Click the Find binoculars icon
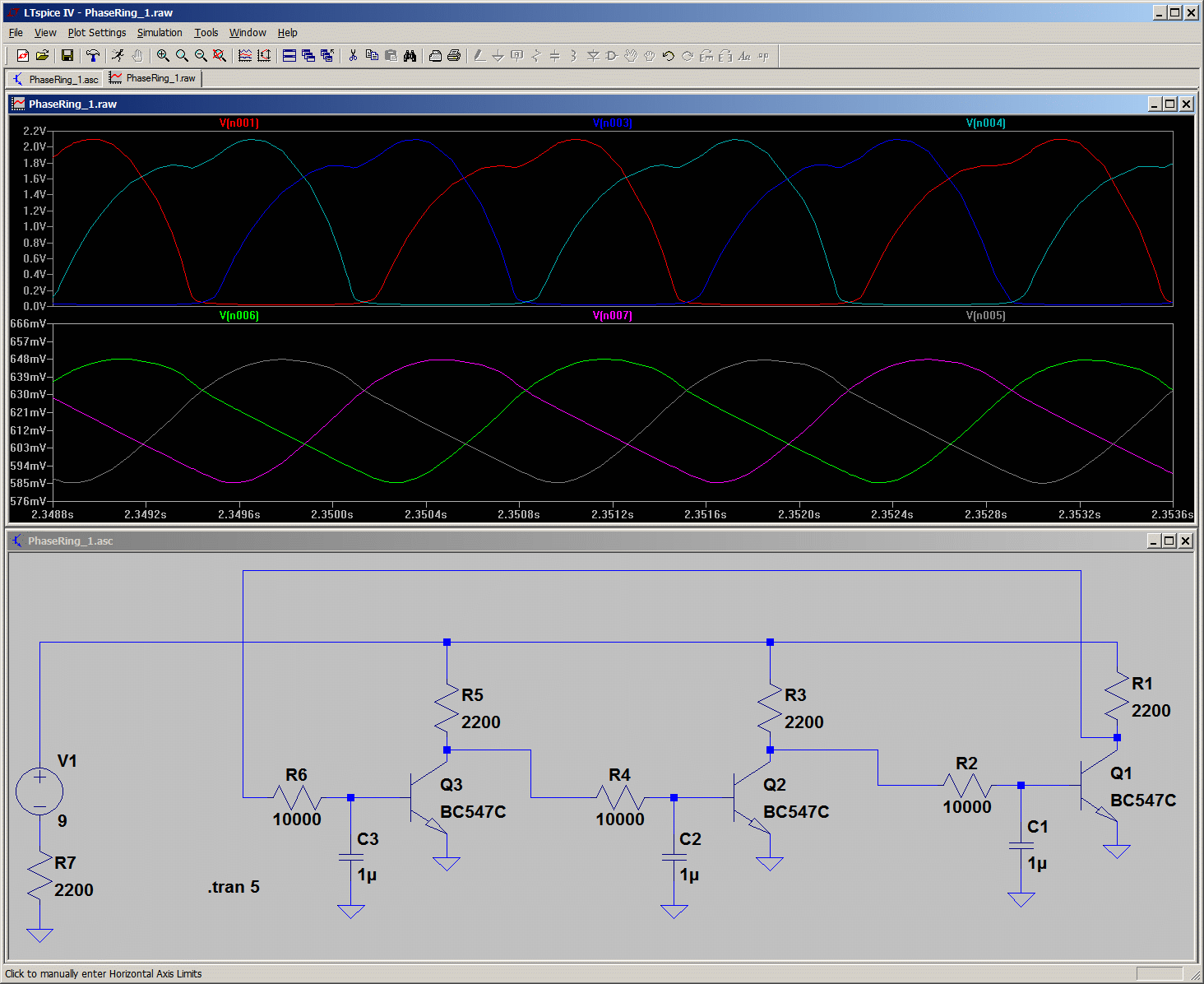Screen dimensions: 1204x984 pos(410,56)
